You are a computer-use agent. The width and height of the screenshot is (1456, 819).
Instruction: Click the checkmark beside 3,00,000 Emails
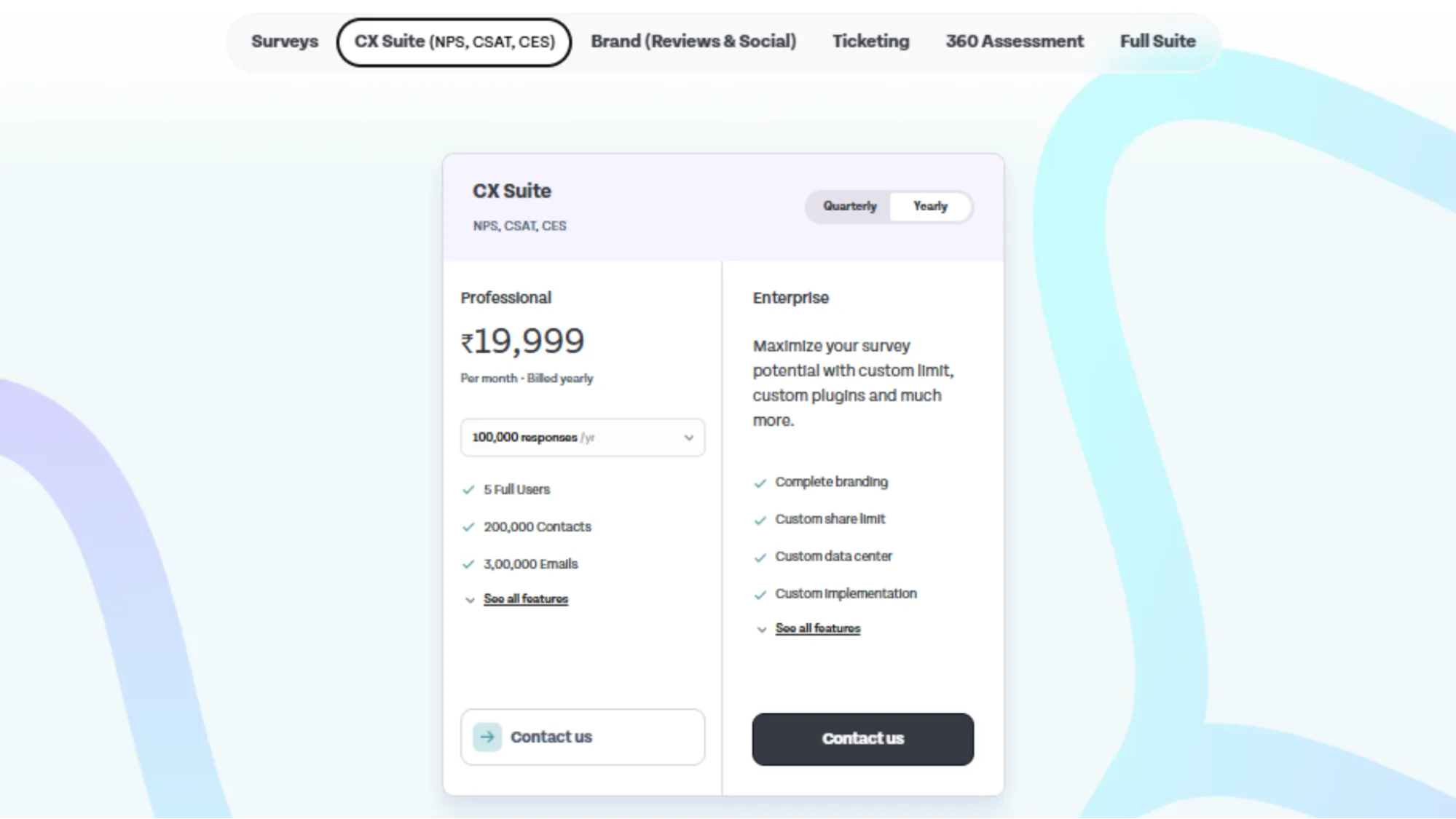468,564
